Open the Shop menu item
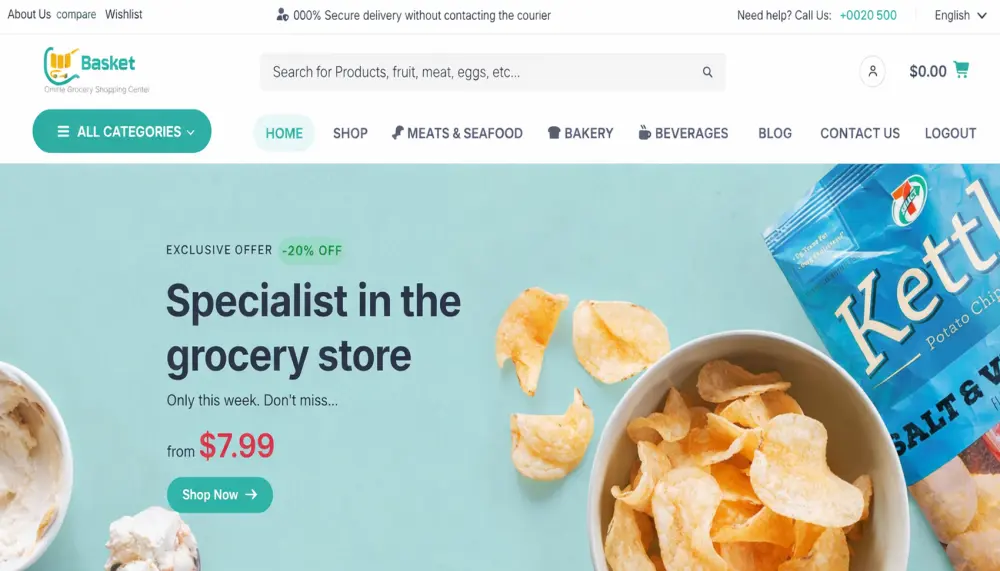 pos(350,133)
